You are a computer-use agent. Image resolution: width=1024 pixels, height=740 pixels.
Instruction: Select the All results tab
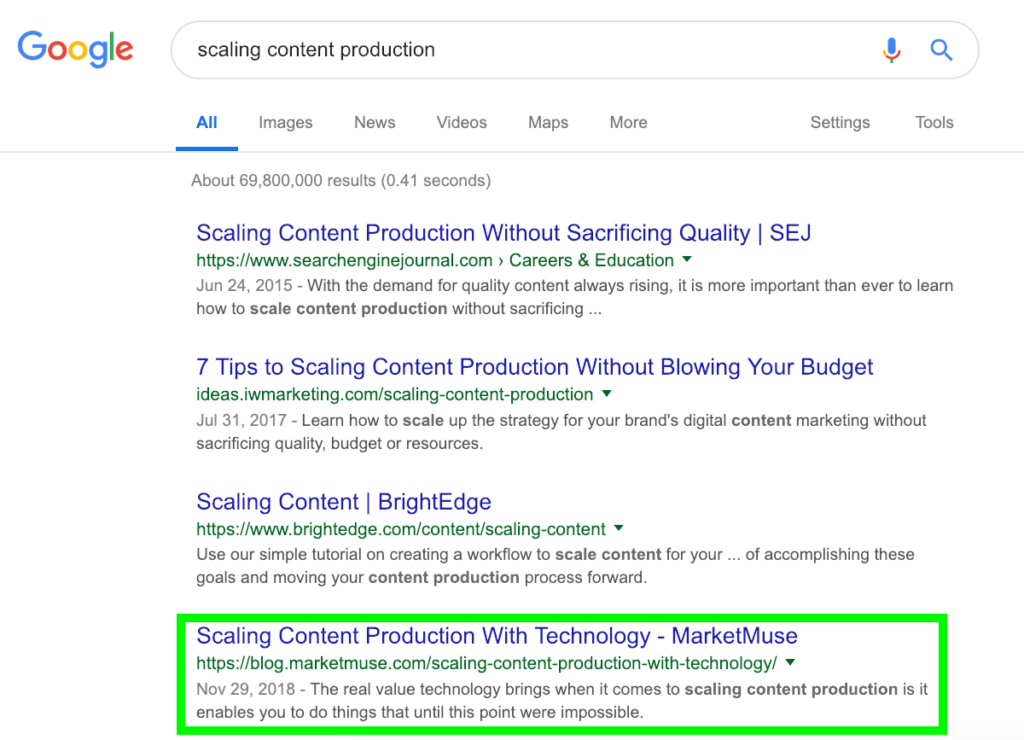[206, 122]
